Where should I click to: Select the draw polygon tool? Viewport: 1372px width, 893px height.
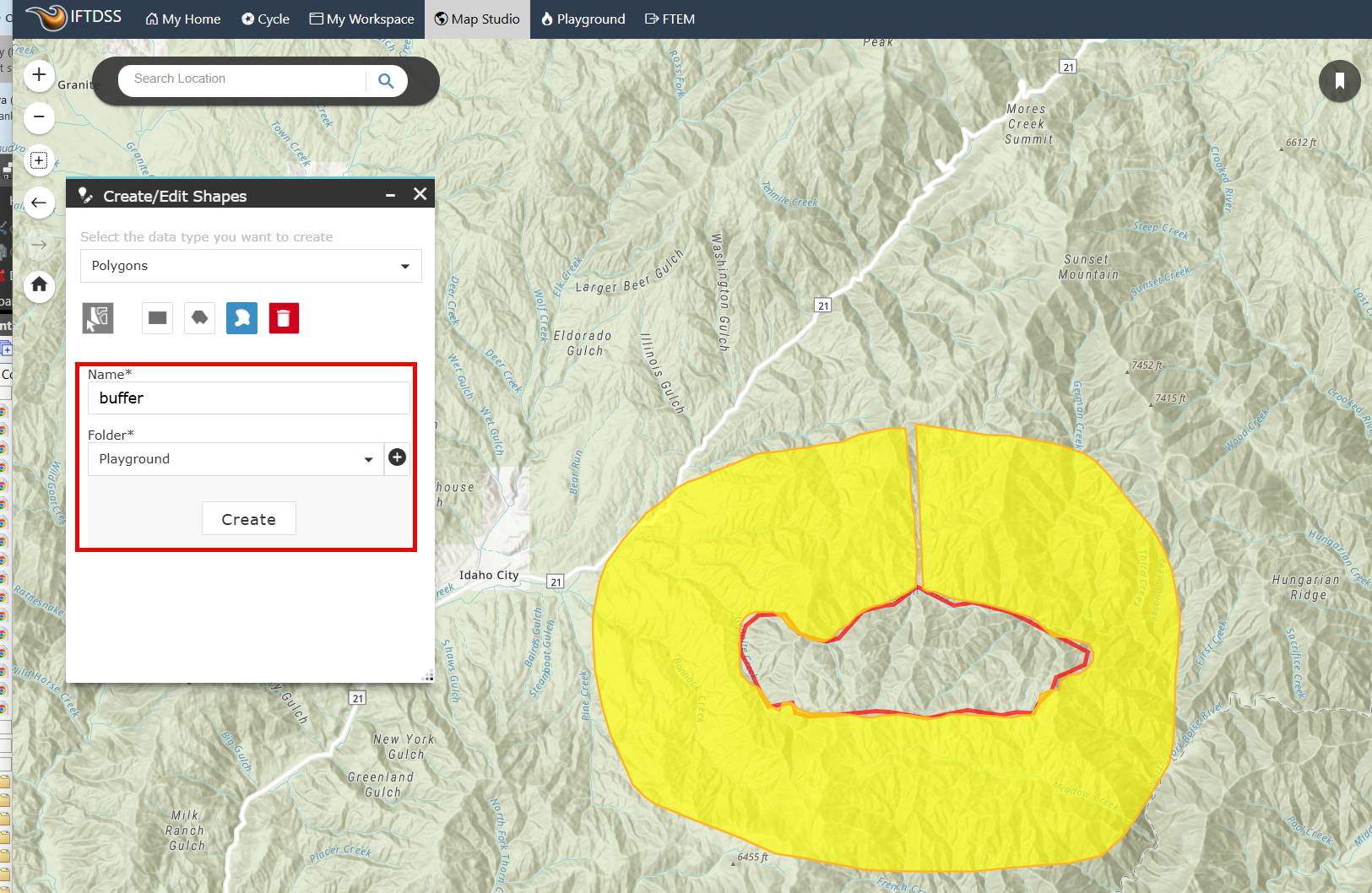[x=199, y=318]
